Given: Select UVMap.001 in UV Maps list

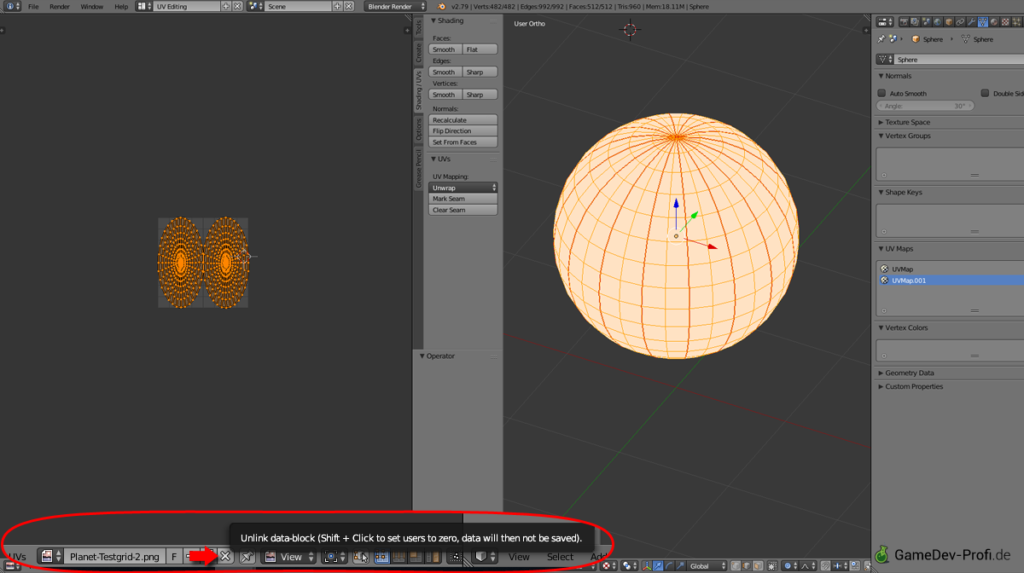Looking at the screenshot, I should 950,280.
